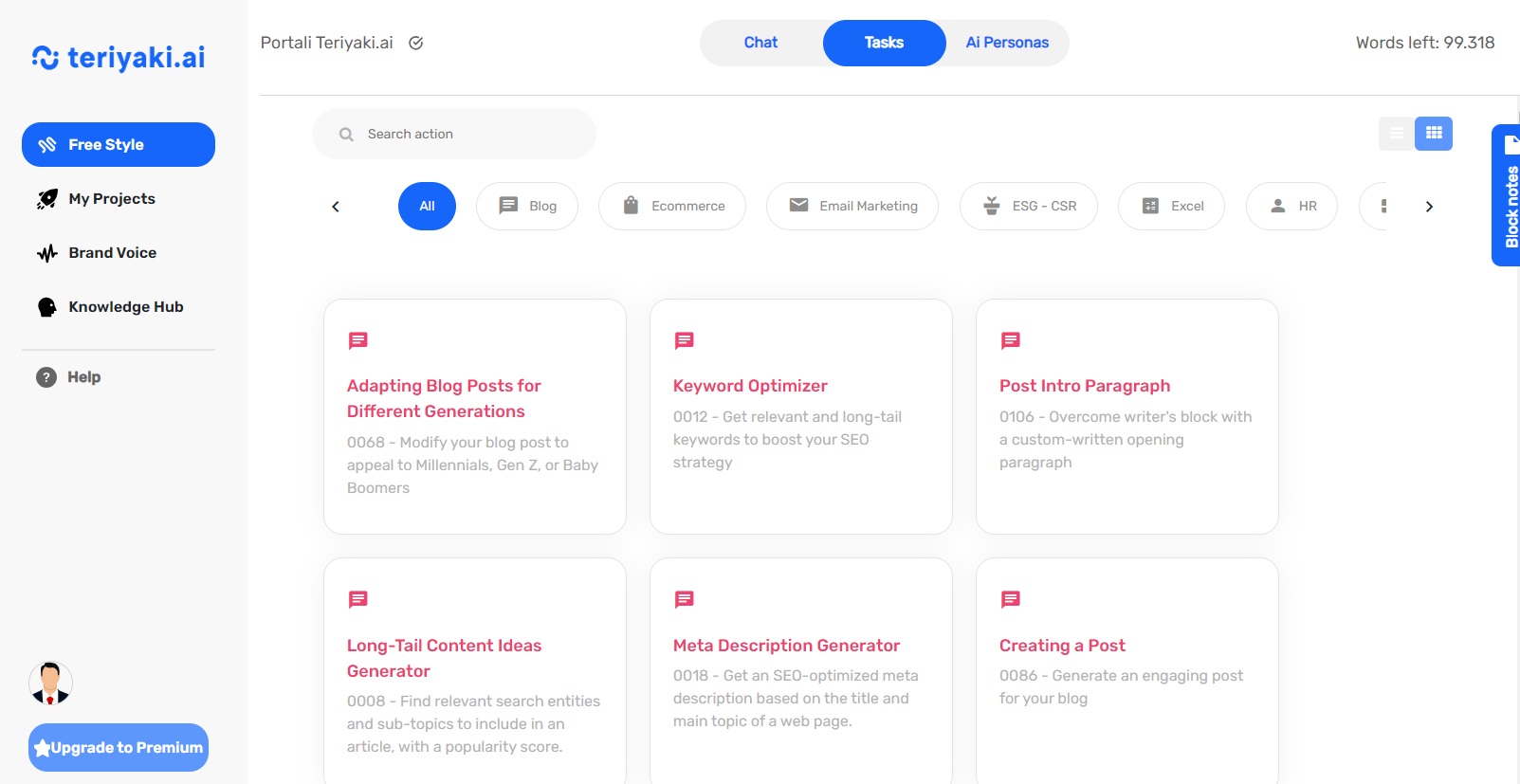The image size is (1520, 784).
Task: Click the Meta Description Generator card icon
Action: tap(684, 599)
